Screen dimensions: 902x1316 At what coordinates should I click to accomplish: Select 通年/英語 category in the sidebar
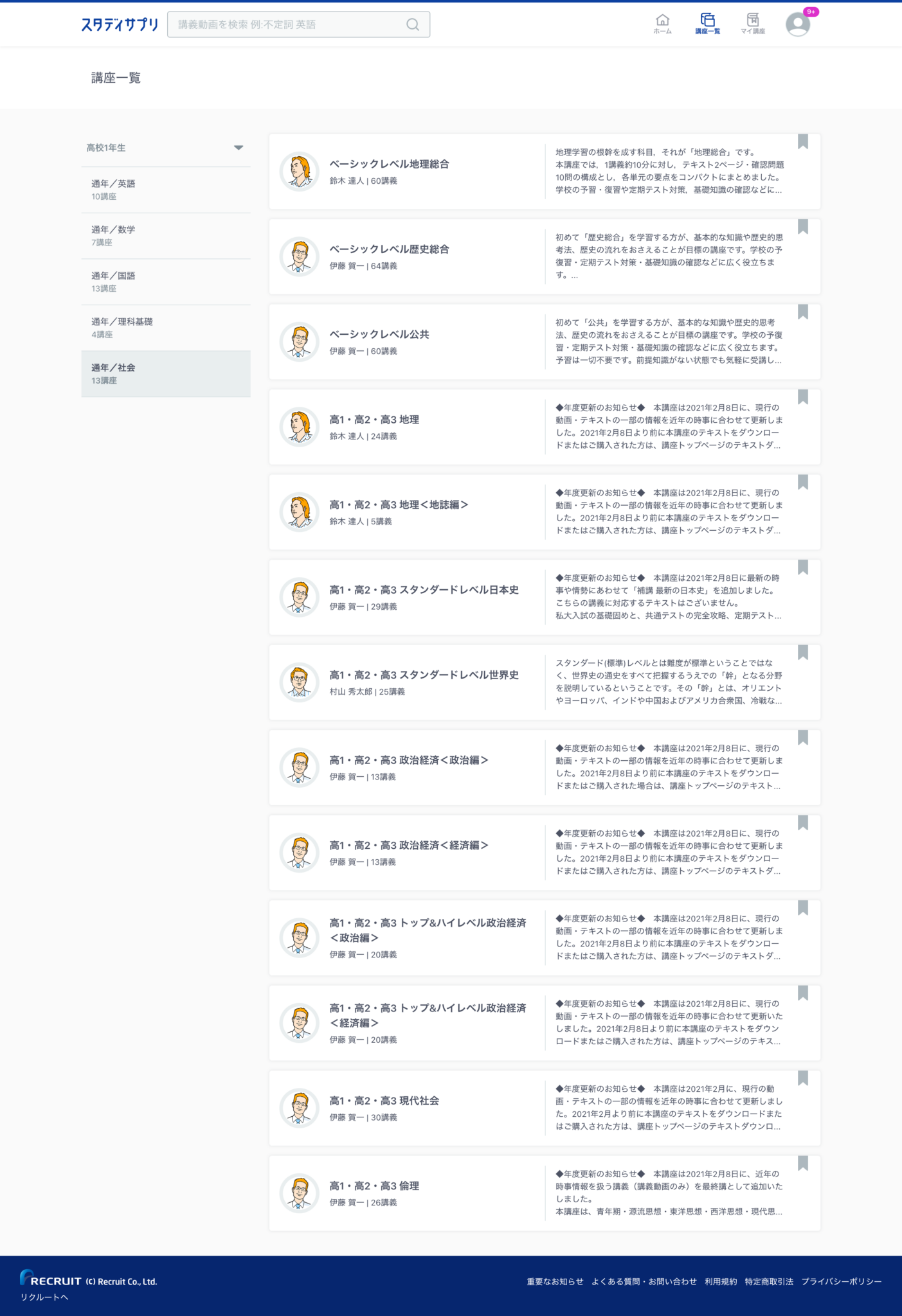tap(166, 190)
